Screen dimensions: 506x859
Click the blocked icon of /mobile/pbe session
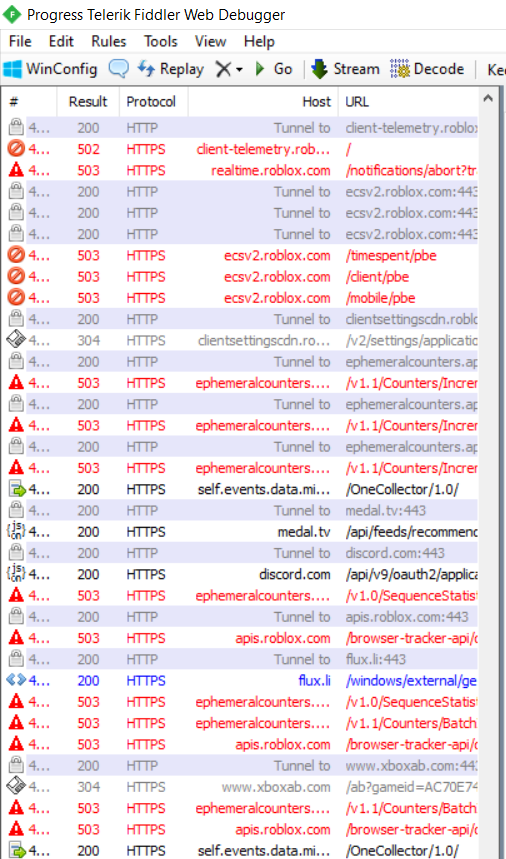coord(16,298)
